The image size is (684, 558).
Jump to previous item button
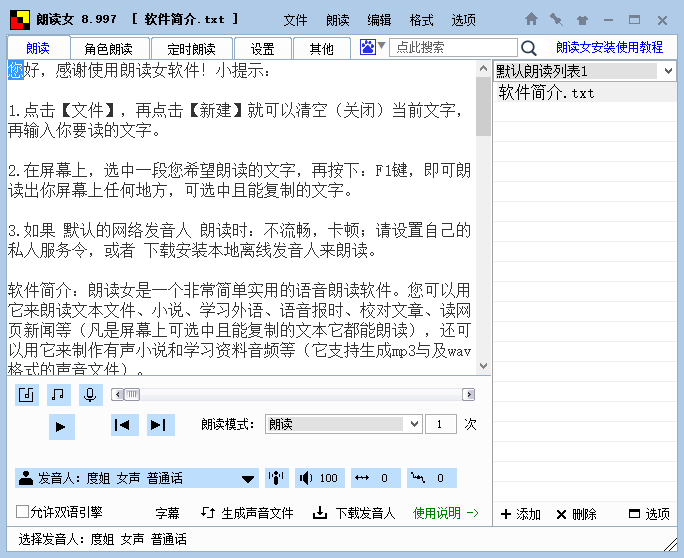pyautogui.click(x=125, y=424)
